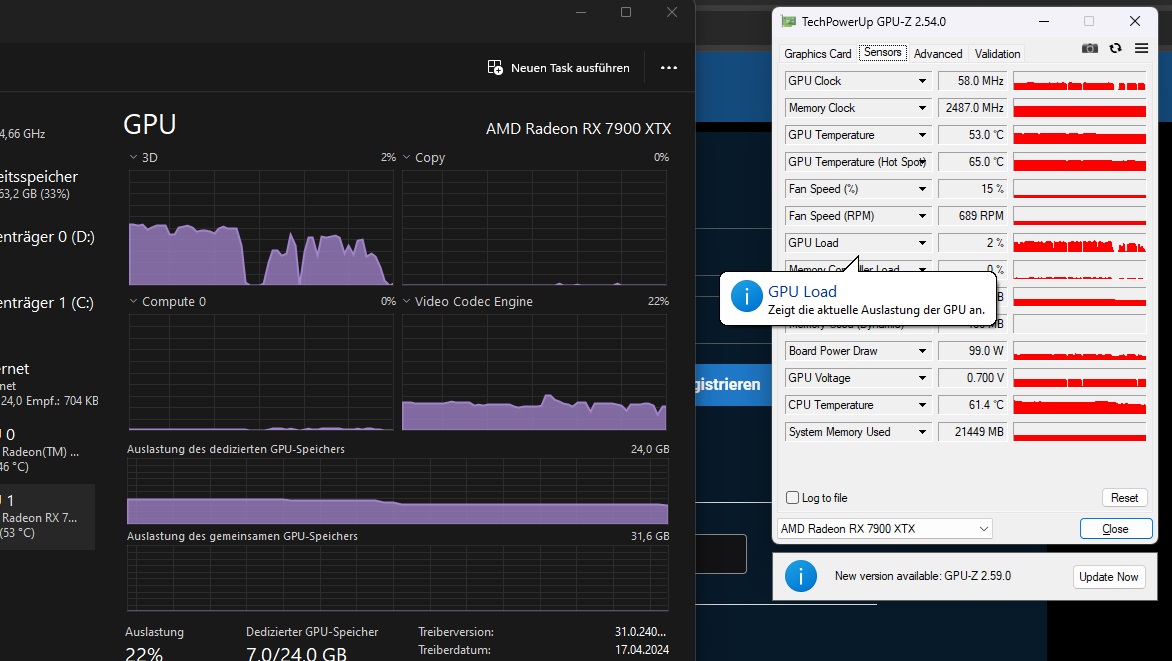Image resolution: width=1172 pixels, height=661 pixels.
Task: Open the AMD Radeon RX 7900 XTX device selector
Action: (885, 529)
